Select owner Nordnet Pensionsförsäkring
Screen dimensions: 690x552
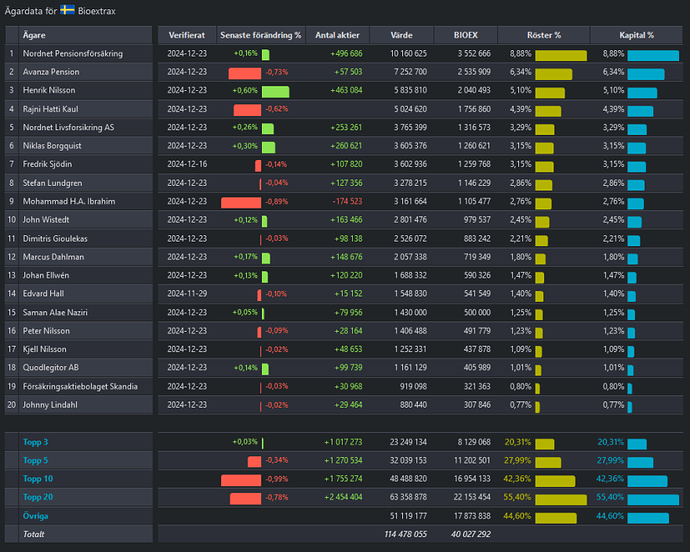[73, 53]
